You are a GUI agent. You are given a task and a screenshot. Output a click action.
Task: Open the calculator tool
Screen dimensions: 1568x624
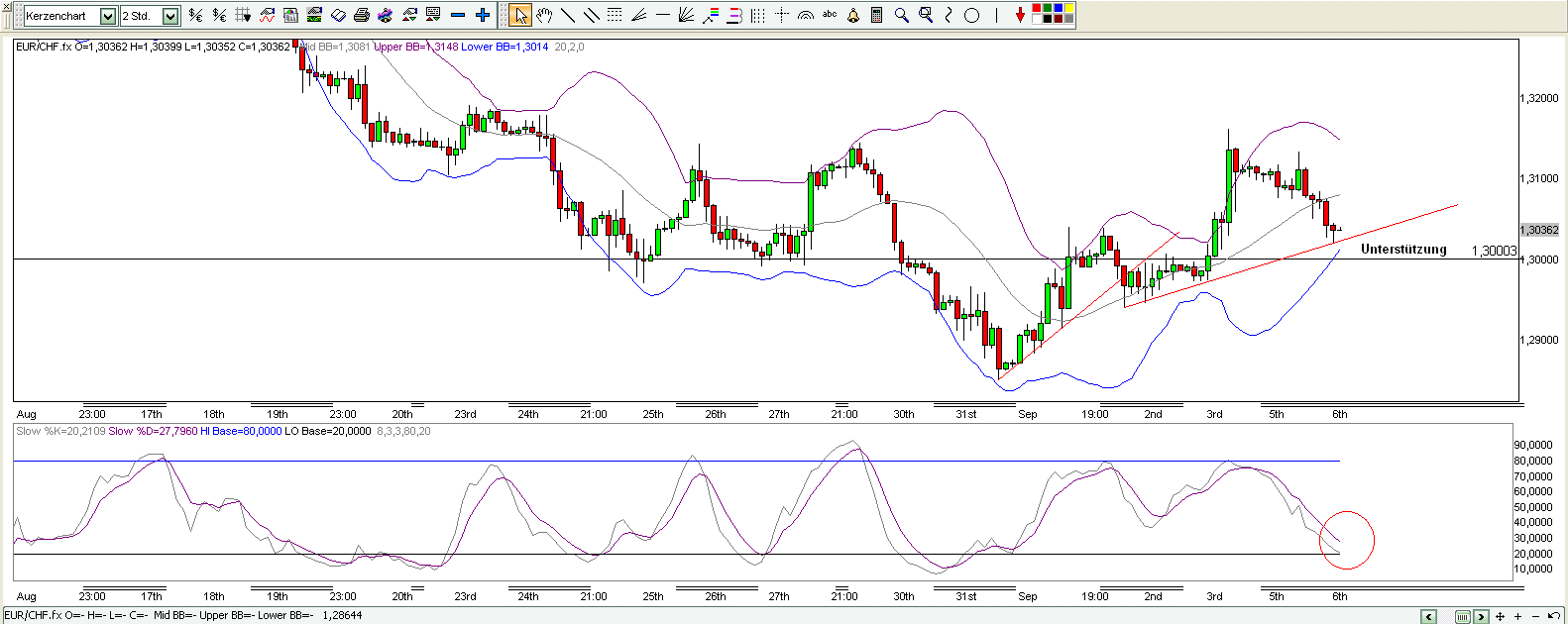(877, 15)
